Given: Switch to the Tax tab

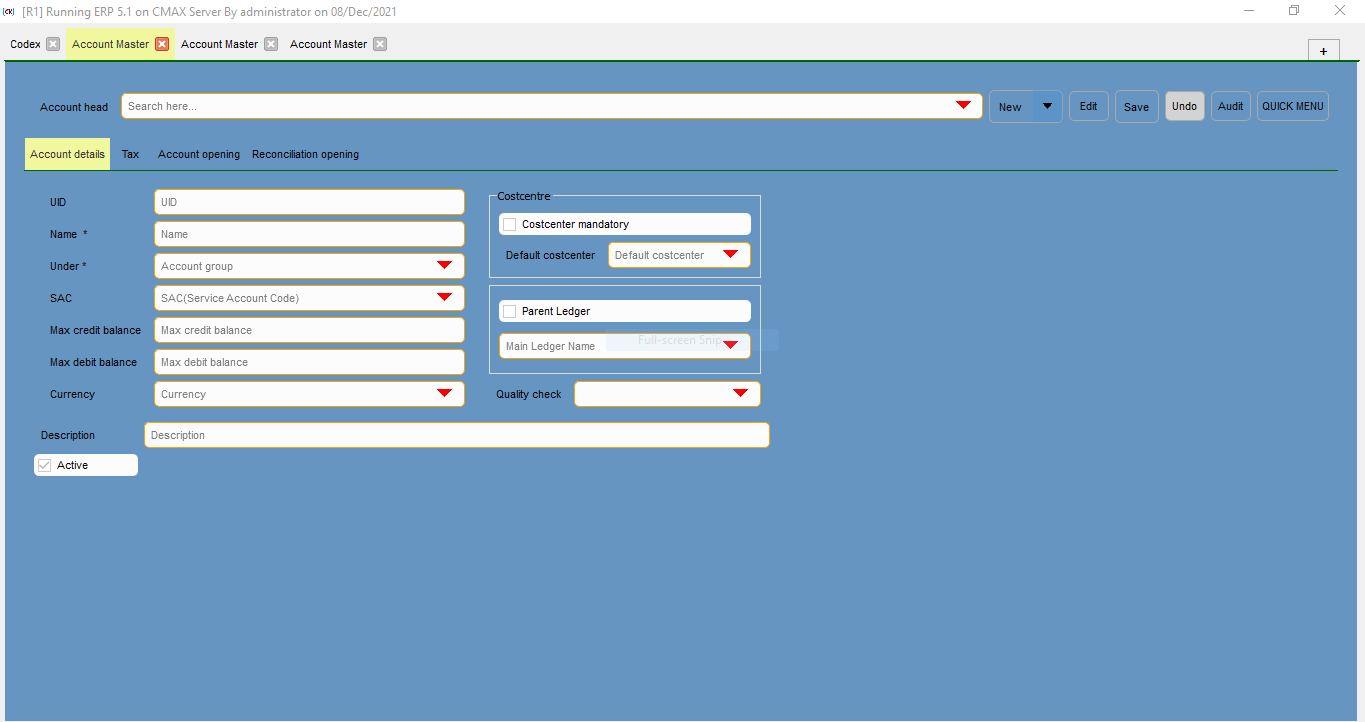Looking at the screenshot, I should pyautogui.click(x=130, y=154).
